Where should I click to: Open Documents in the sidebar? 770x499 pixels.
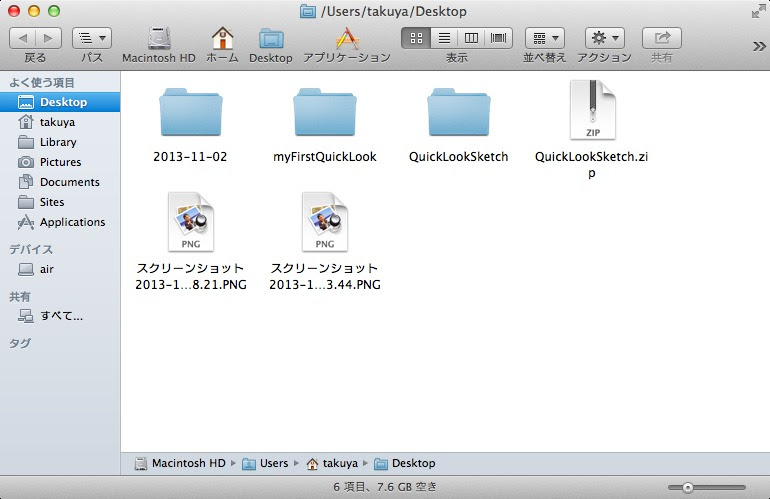pyautogui.click(x=60, y=182)
